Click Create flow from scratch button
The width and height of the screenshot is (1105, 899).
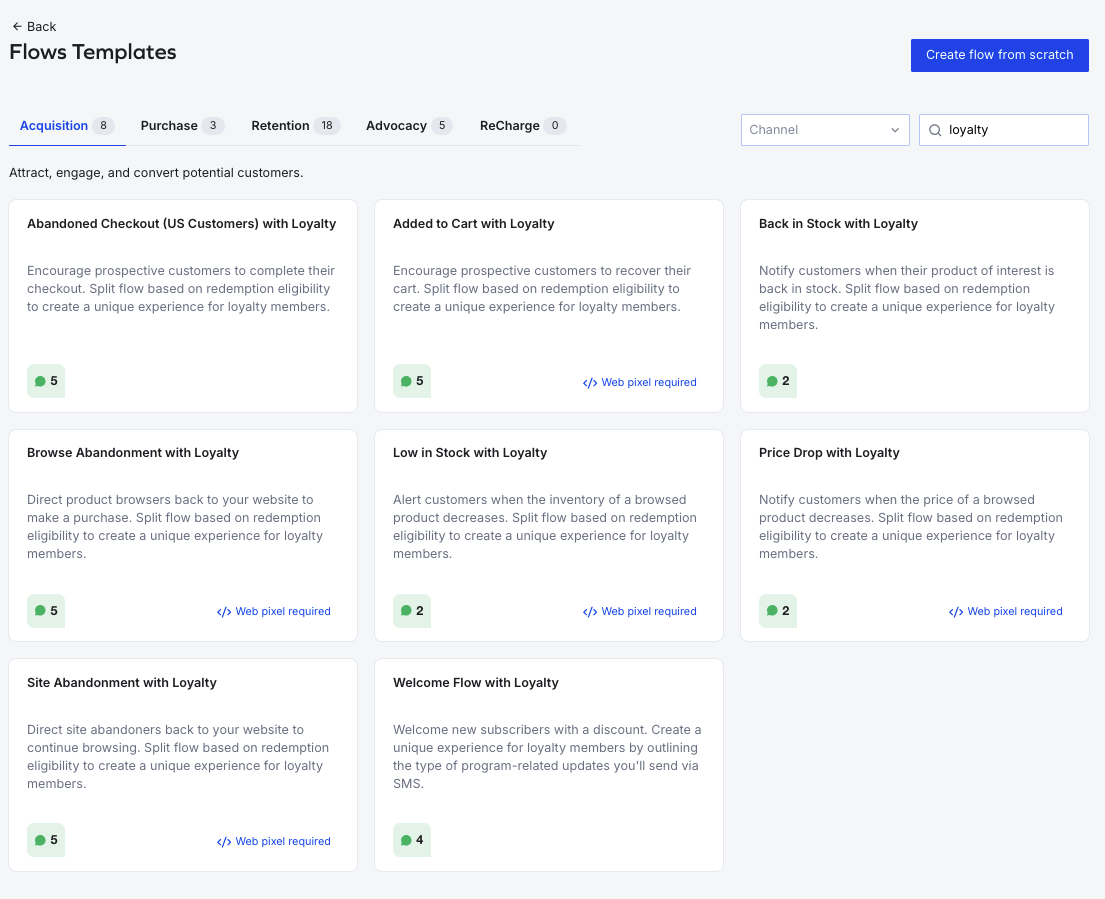(999, 55)
